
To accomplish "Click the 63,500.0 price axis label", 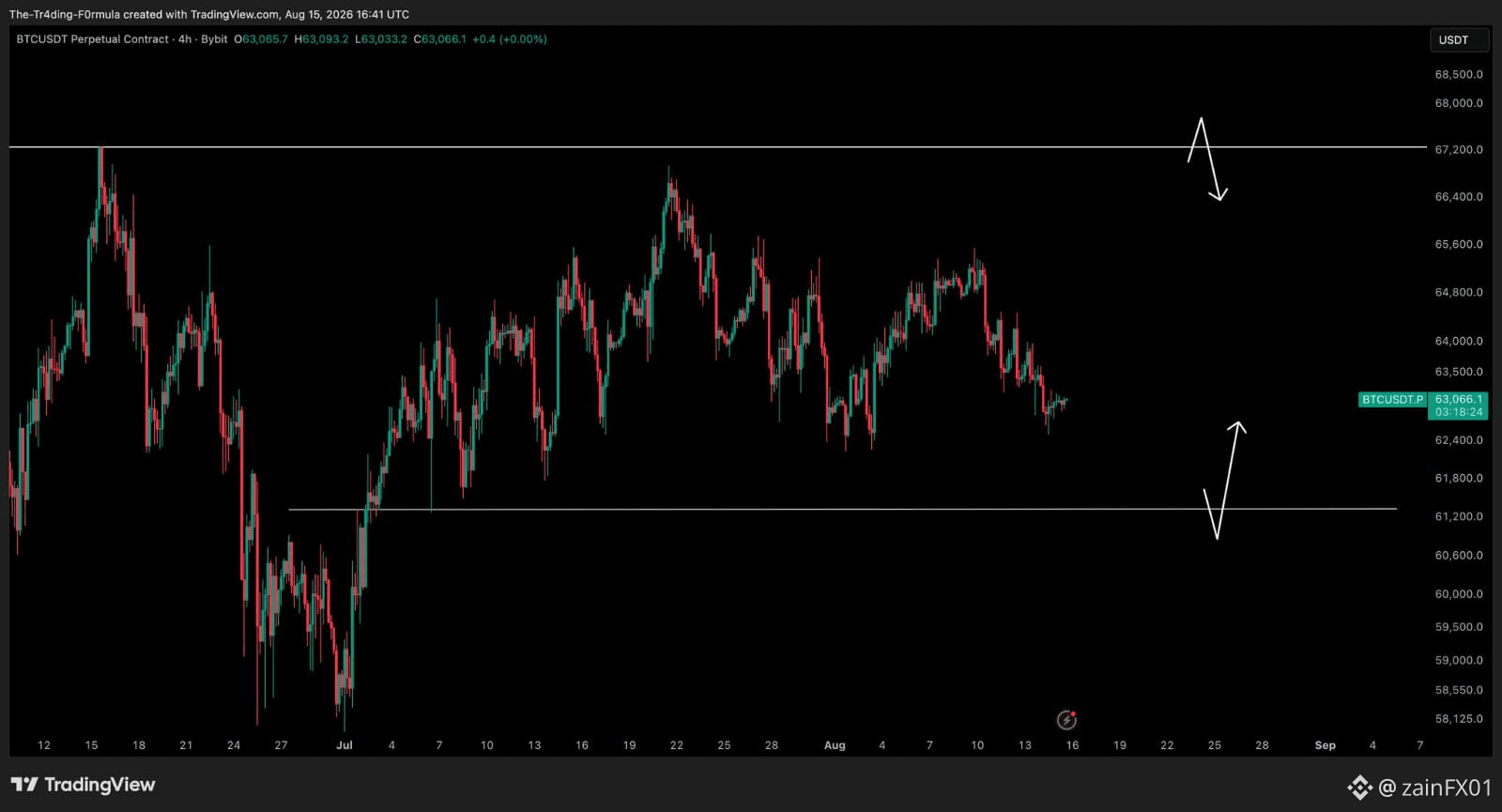I will coord(1459,372).
